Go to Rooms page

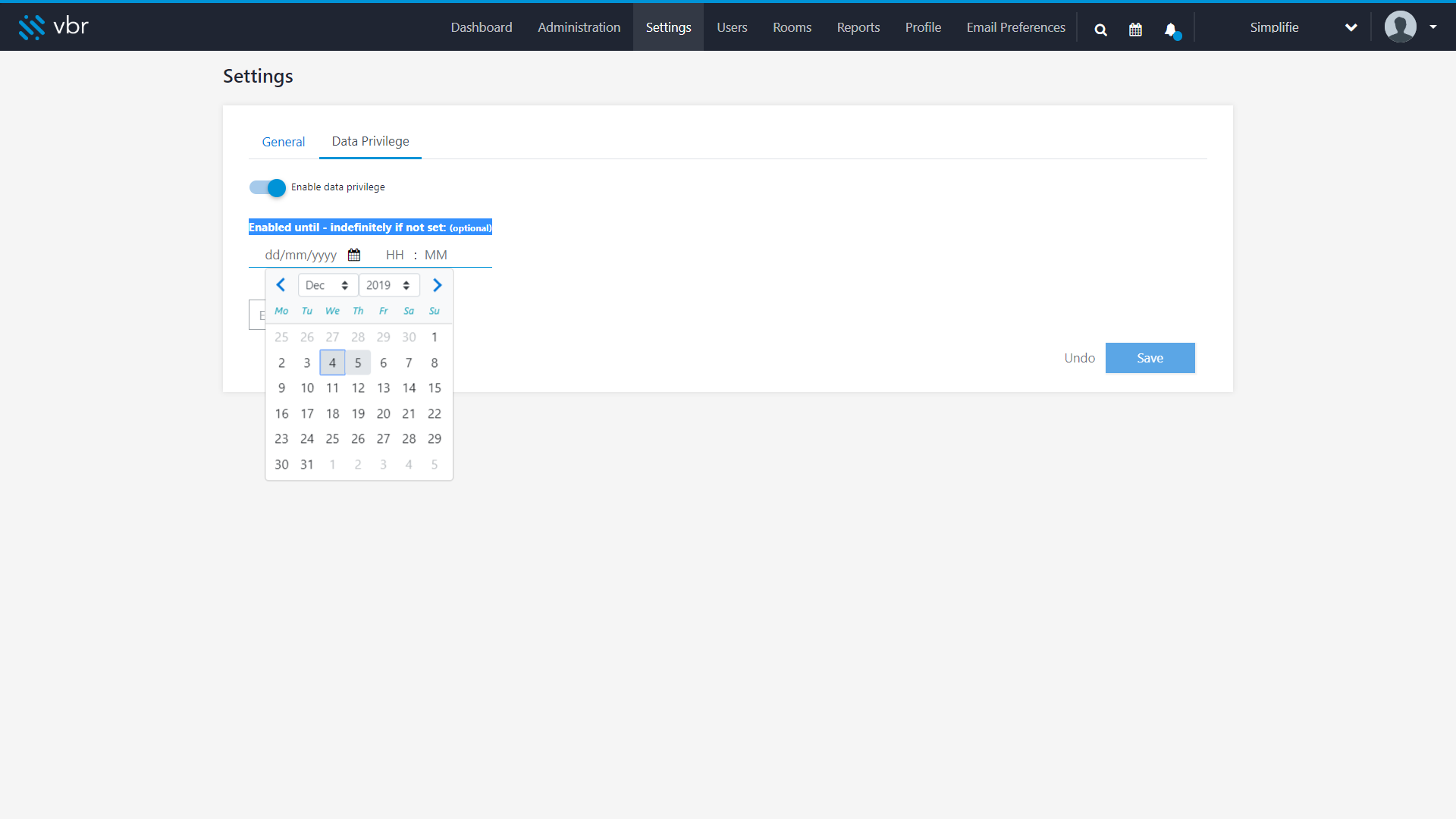tap(792, 27)
